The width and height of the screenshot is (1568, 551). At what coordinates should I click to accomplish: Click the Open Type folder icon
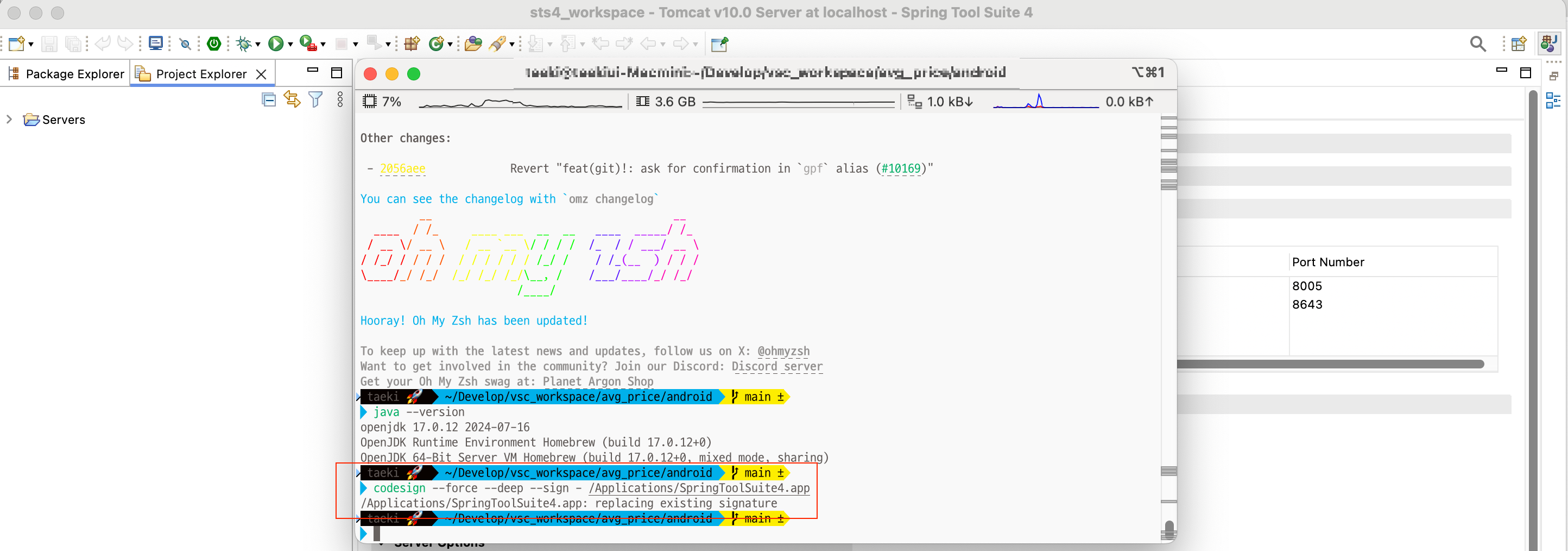point(473,43)
